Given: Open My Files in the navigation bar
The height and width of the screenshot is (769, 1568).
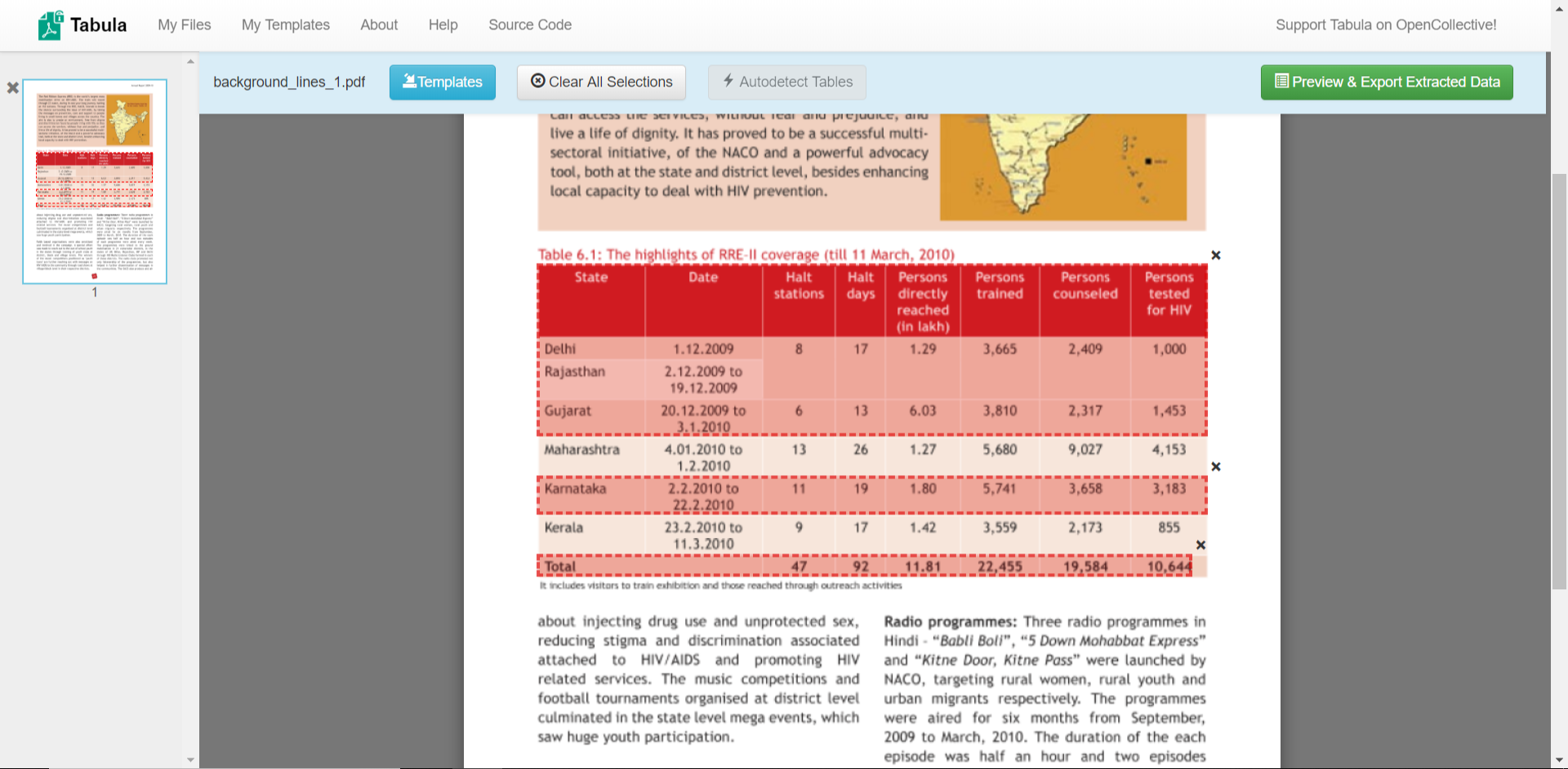Looking at the screenshot, I should tap(184, 25).
